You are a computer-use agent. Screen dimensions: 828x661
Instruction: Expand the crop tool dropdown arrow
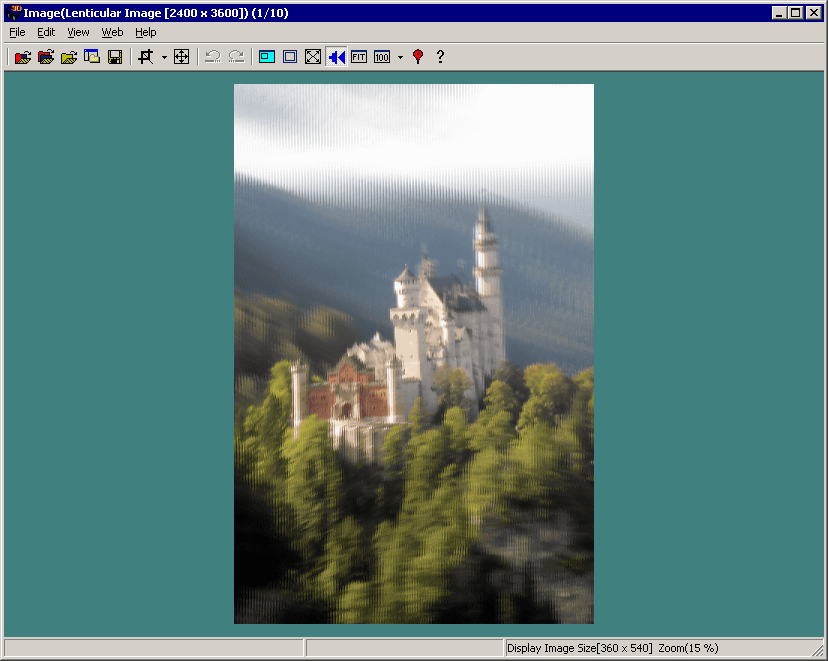click(164, 57)
